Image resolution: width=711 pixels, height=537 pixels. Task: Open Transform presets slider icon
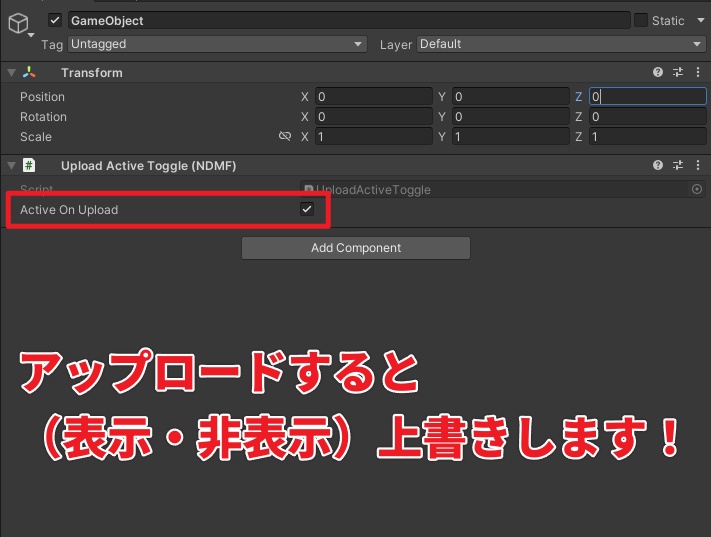(x=678, y=72)
